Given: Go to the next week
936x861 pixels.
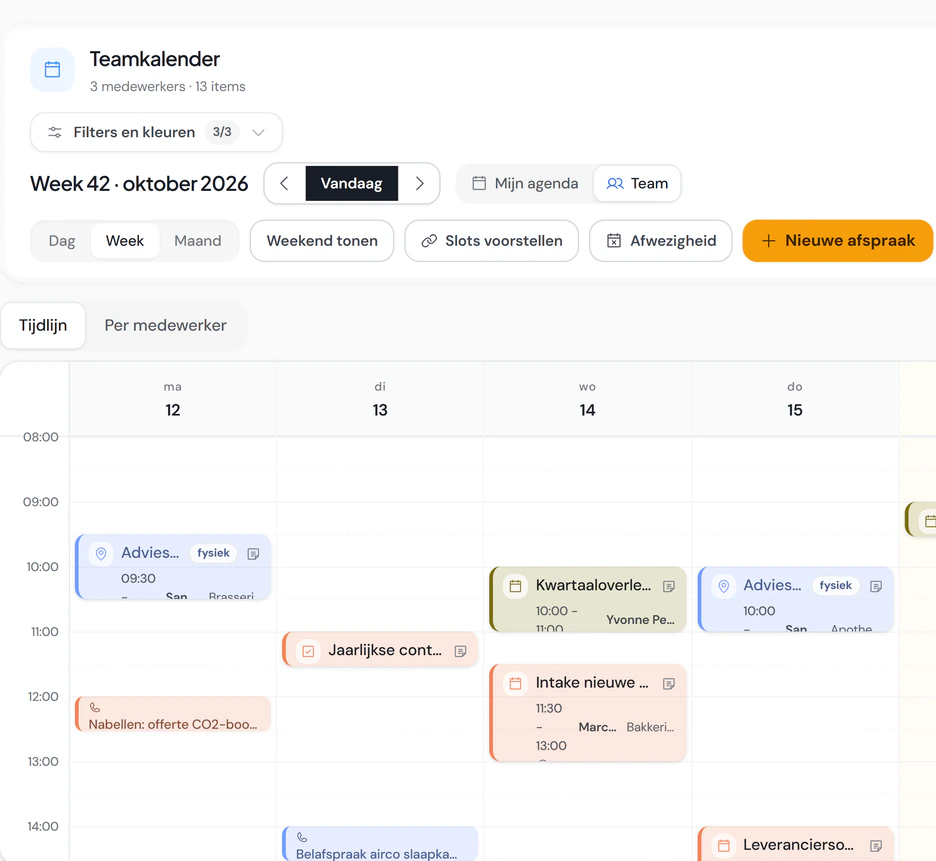Looking at the screenshot, I should tap(420, 183).
